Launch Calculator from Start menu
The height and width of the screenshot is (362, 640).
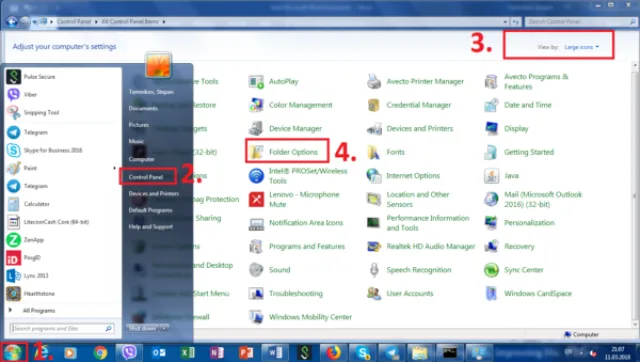62,204
